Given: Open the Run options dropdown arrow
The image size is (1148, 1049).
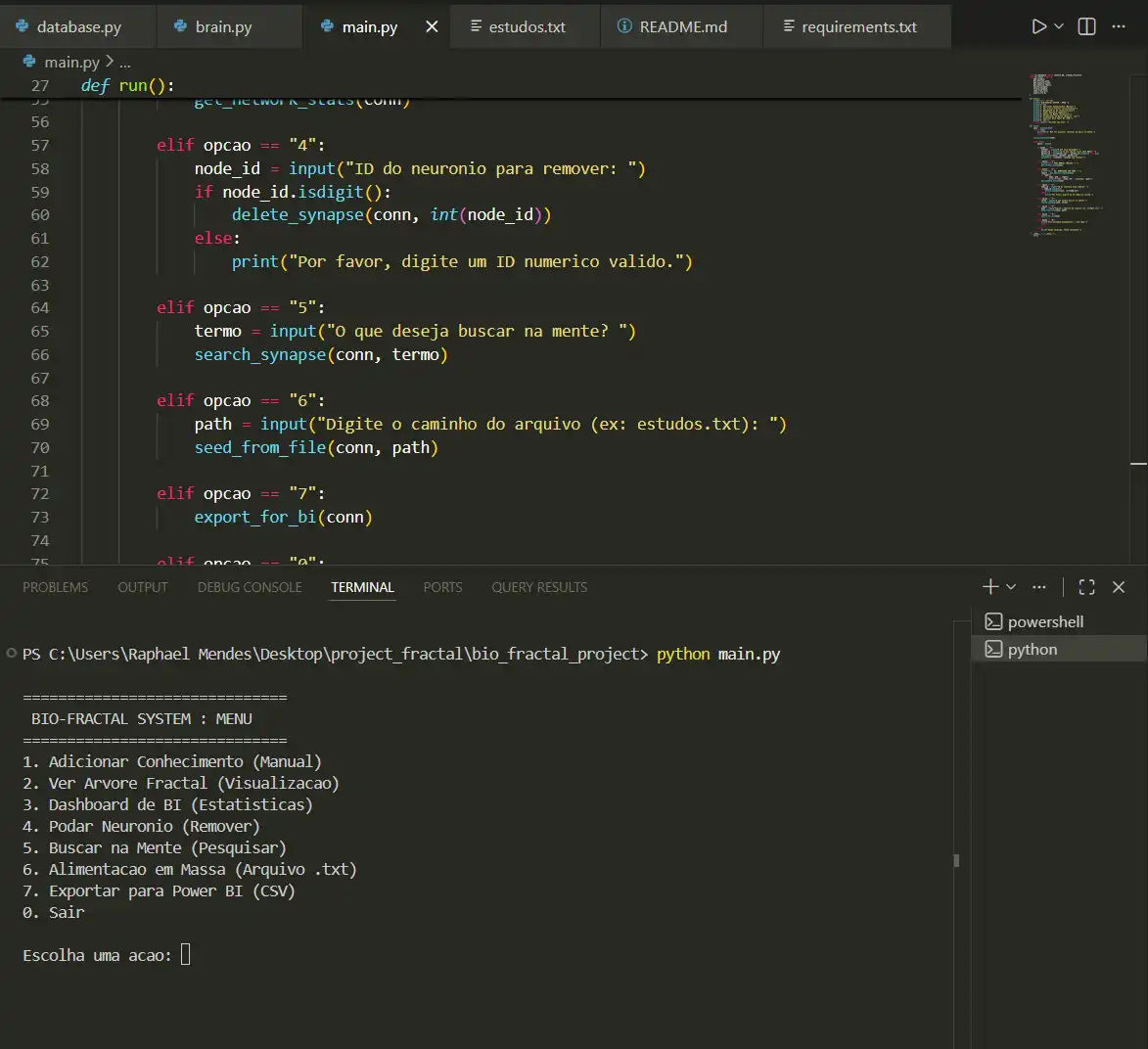Looking at the screenshot, I should point(1059,26).
